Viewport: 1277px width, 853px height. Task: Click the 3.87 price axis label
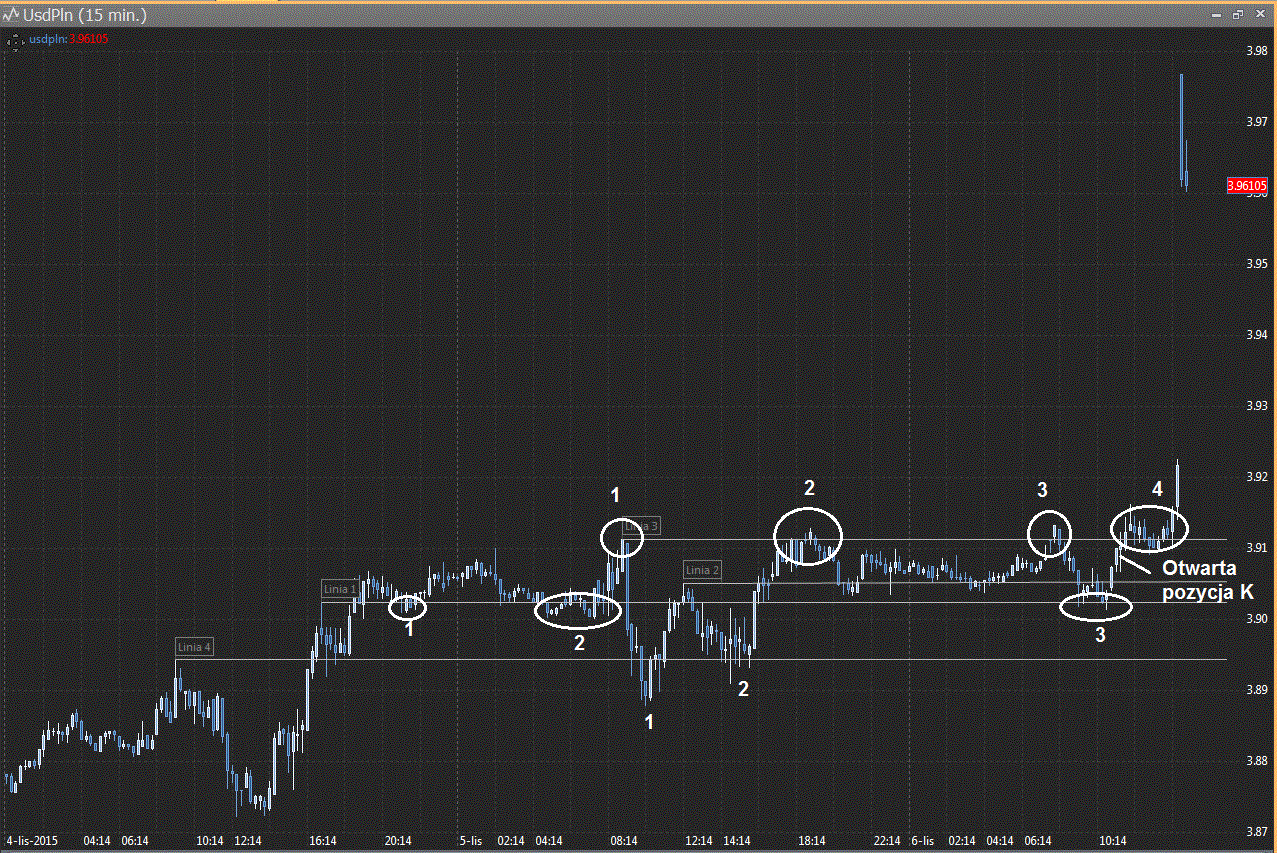click(x=1256, y=832)
